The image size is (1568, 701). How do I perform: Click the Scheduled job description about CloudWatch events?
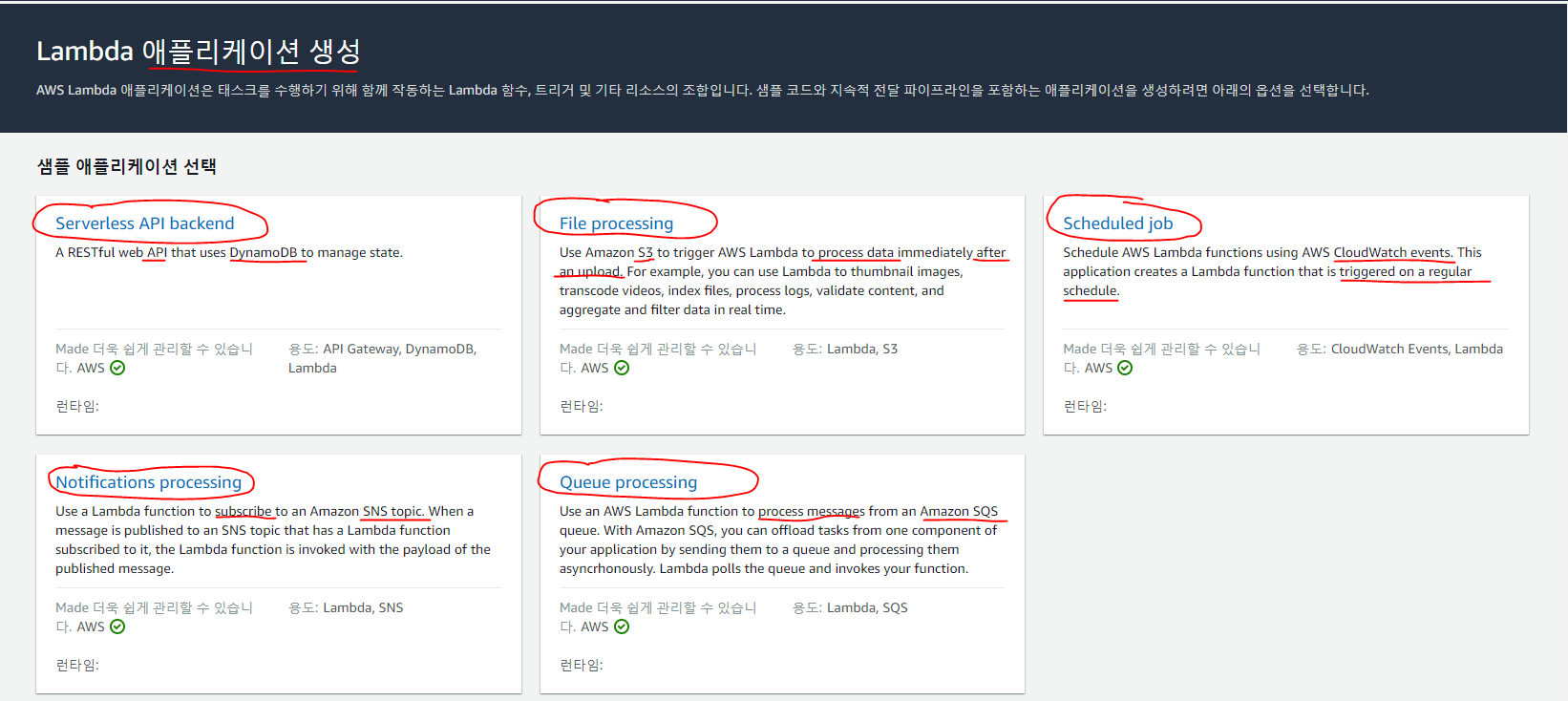(1272, 271)
